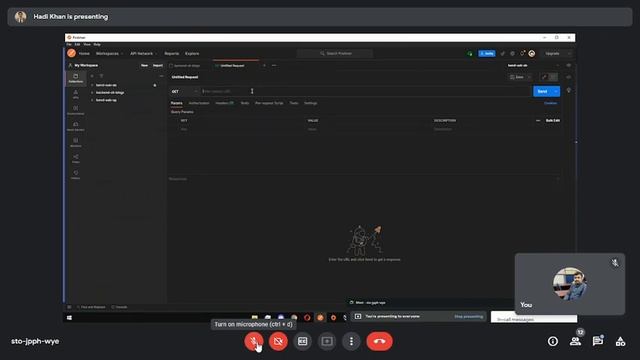Open a new request tab with plus

click(264, 65)
